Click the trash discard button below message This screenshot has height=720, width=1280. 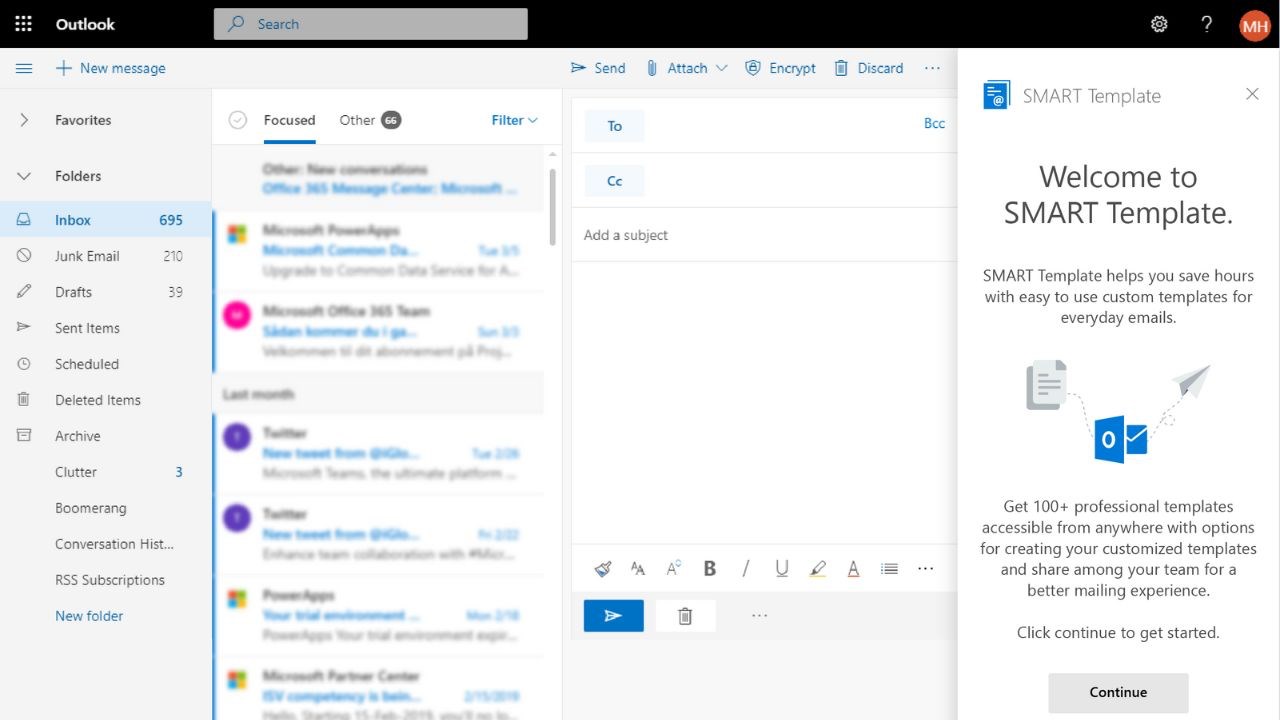pos(685,616)
